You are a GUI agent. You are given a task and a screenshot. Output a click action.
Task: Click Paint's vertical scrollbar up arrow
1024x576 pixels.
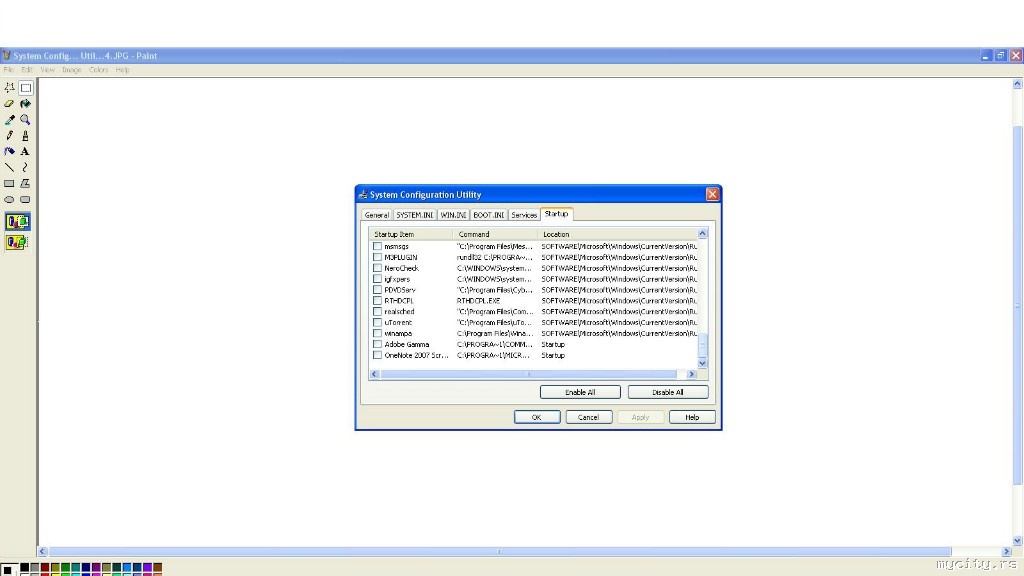pyautogui.click(x=1017, y=84)
